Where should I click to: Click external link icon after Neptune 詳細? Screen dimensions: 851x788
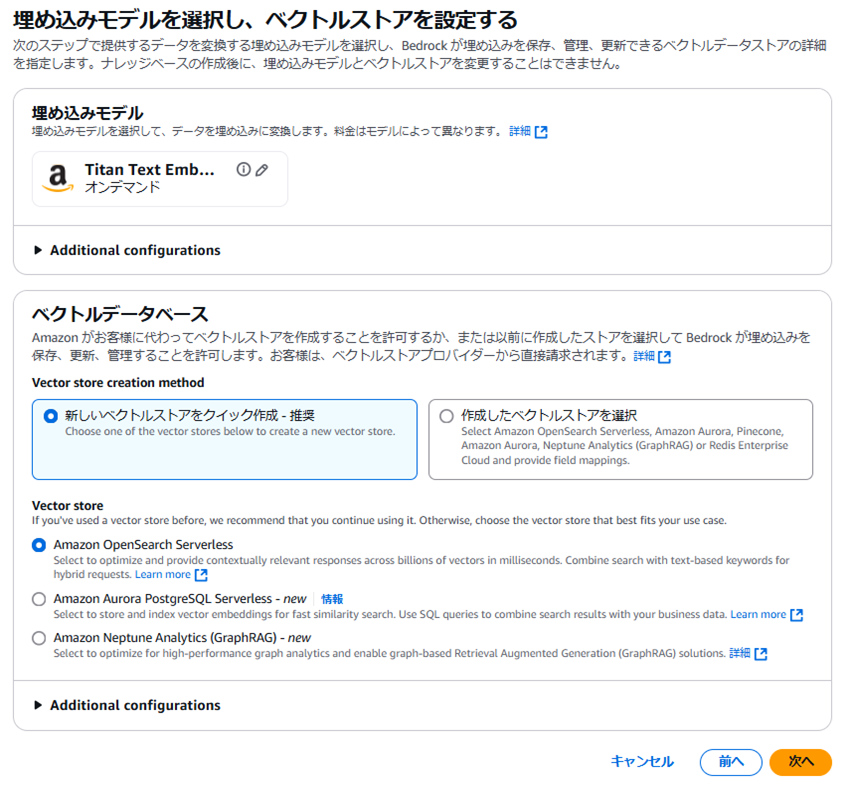[761, 654]
